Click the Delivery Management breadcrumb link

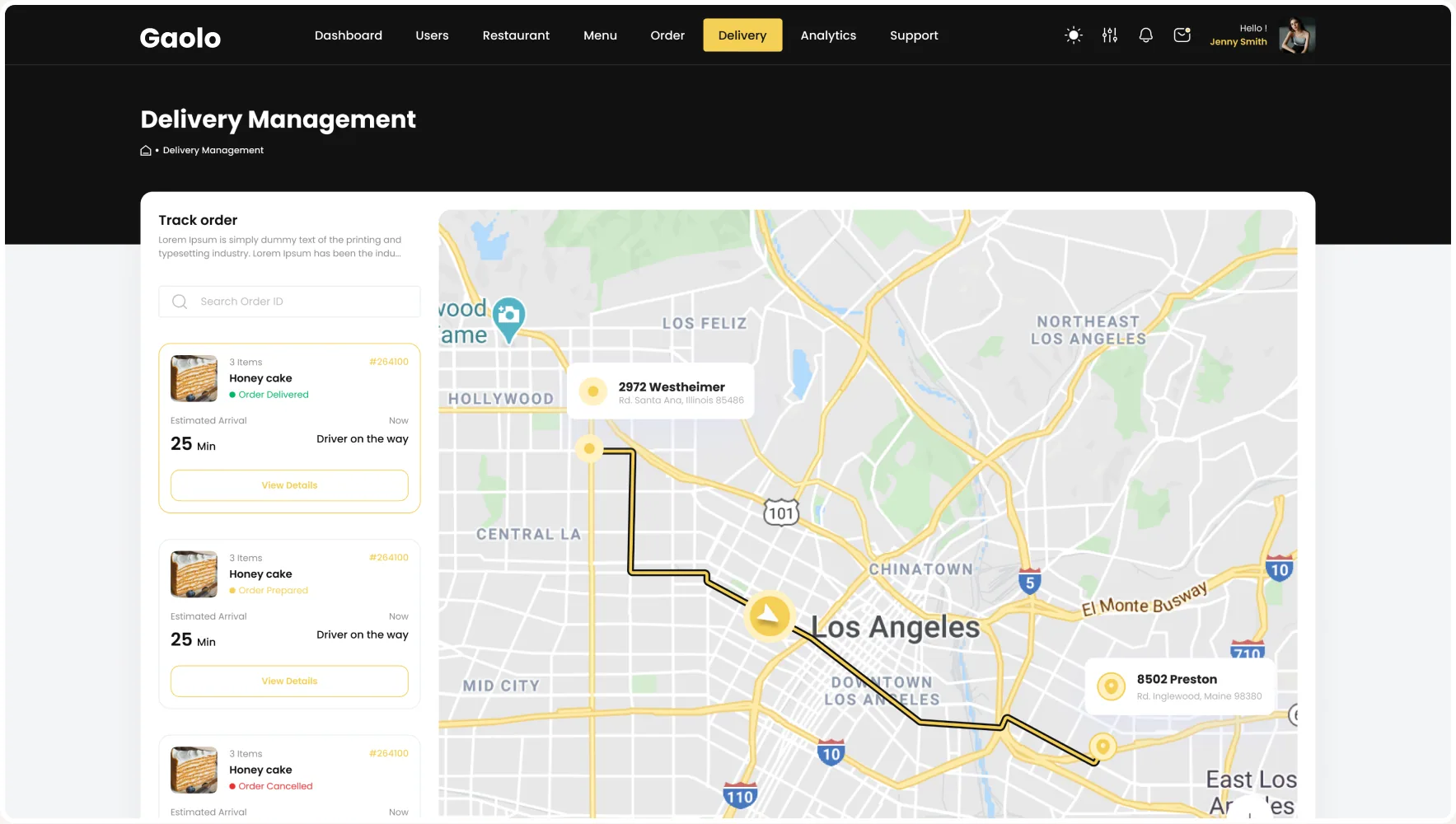tap(213, 150)
